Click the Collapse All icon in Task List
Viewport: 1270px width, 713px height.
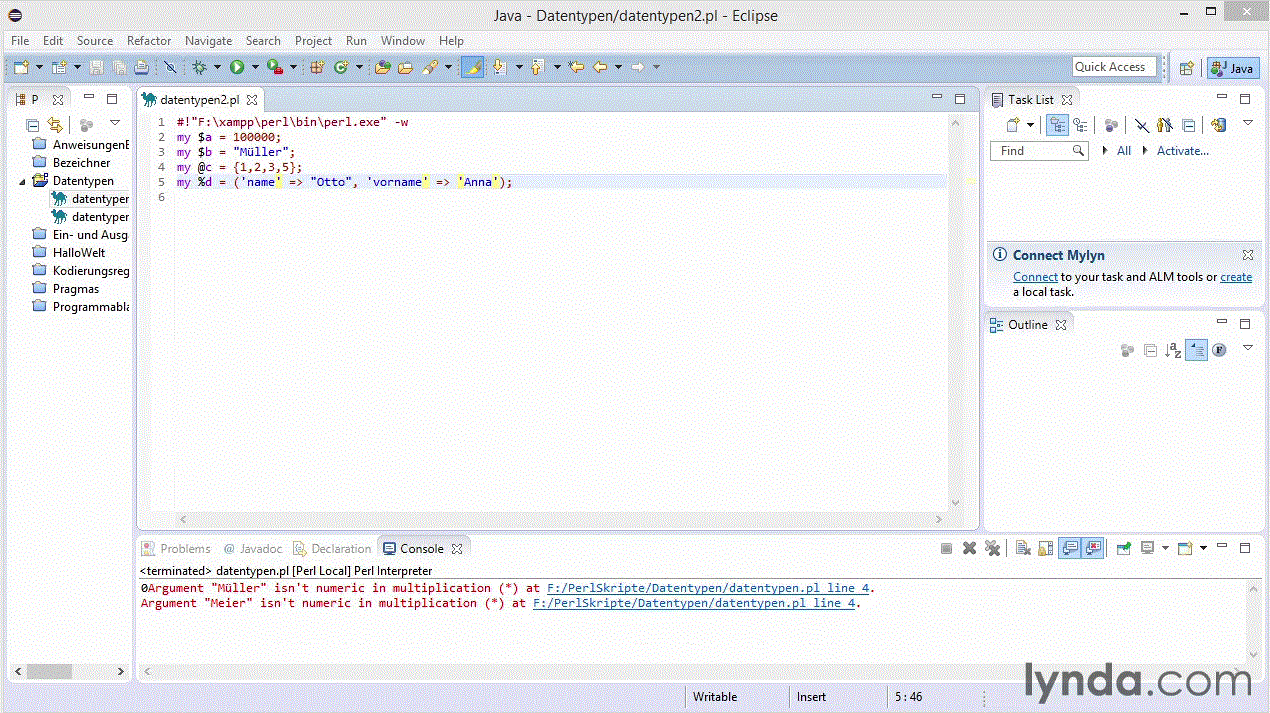click(1188, 125)
